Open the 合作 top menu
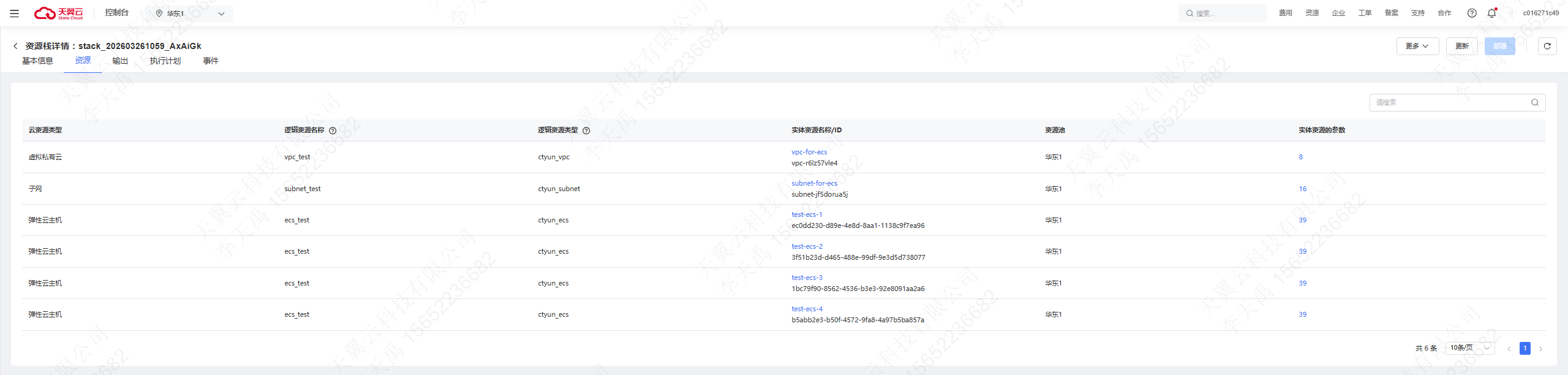The width and height of the screenshot is (1568, 375). (x=1444, y=13)
